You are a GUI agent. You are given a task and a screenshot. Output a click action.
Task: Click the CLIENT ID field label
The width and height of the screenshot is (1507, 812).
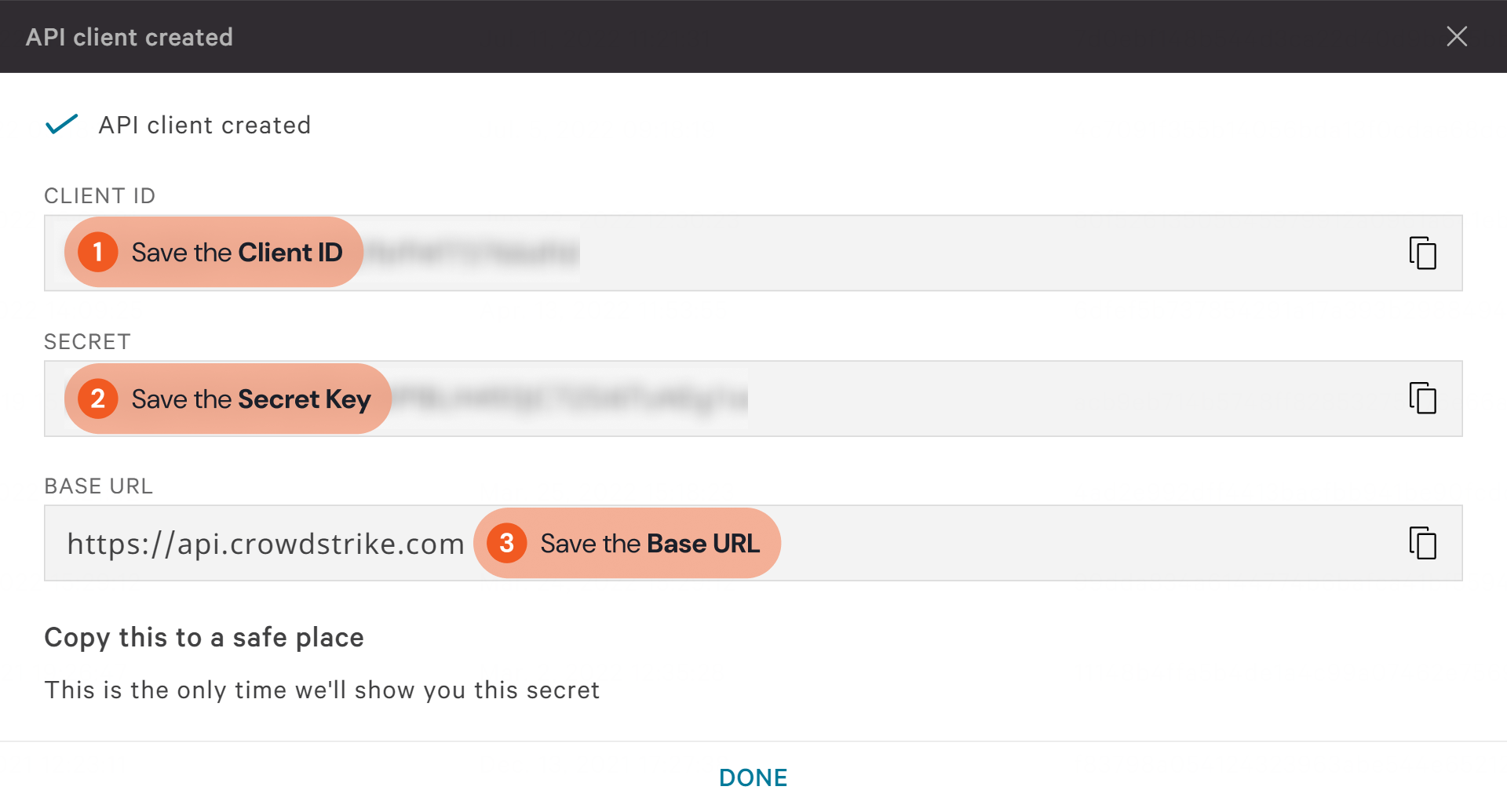tap(100, 195)
